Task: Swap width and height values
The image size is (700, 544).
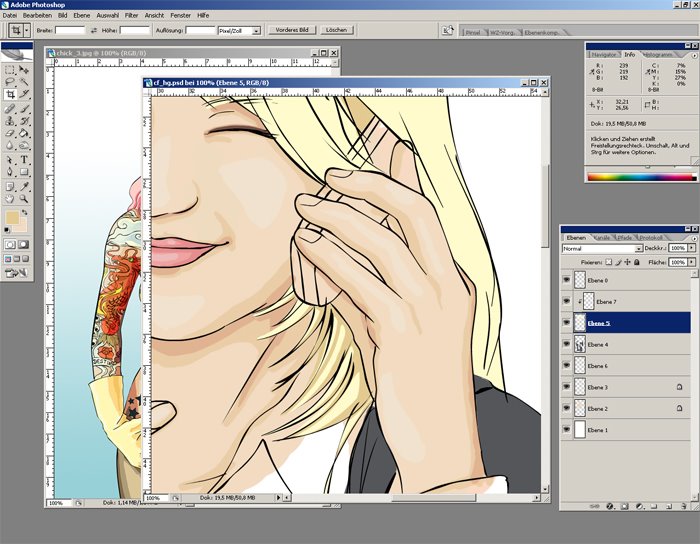Action: [94, 30]
